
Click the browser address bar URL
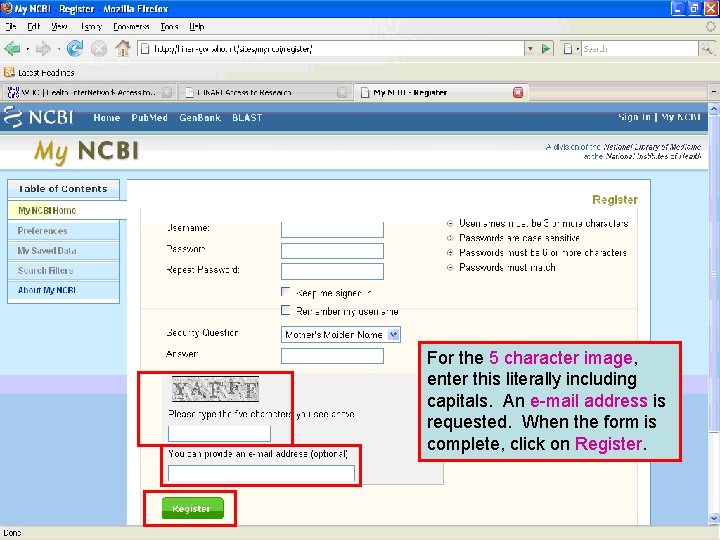point(331,48)
